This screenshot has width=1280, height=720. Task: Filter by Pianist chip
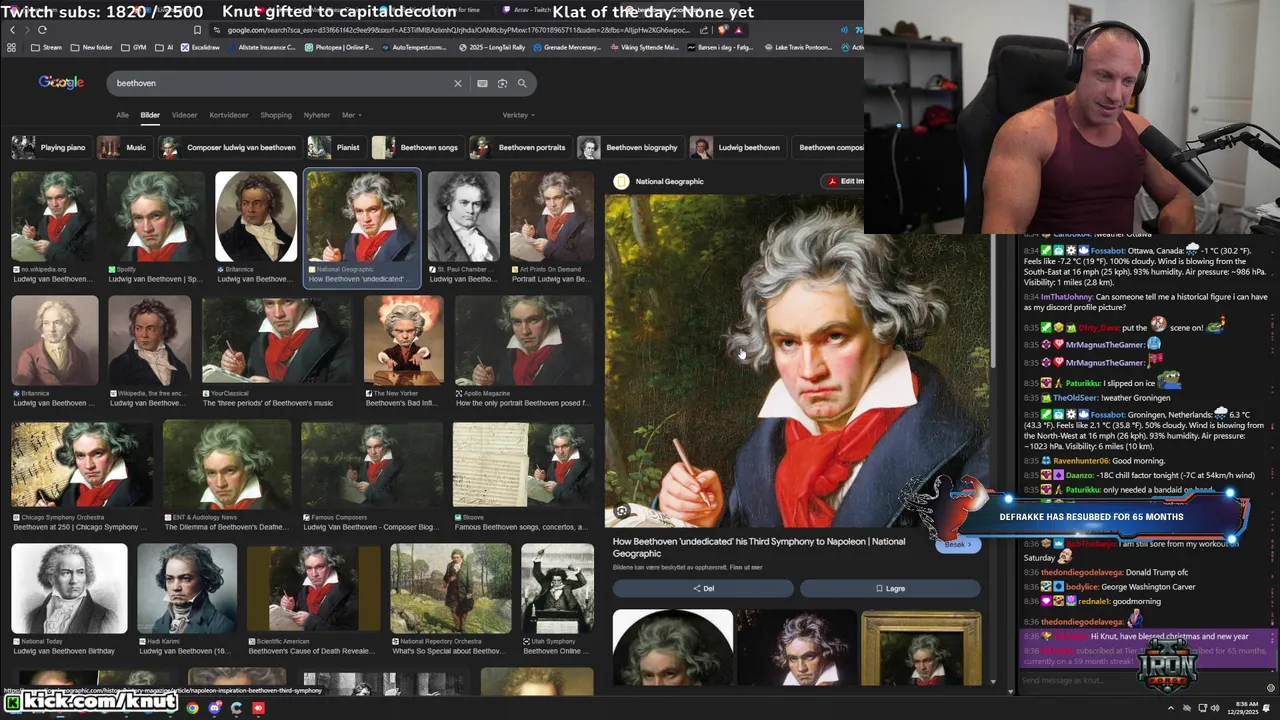(336, 147)
